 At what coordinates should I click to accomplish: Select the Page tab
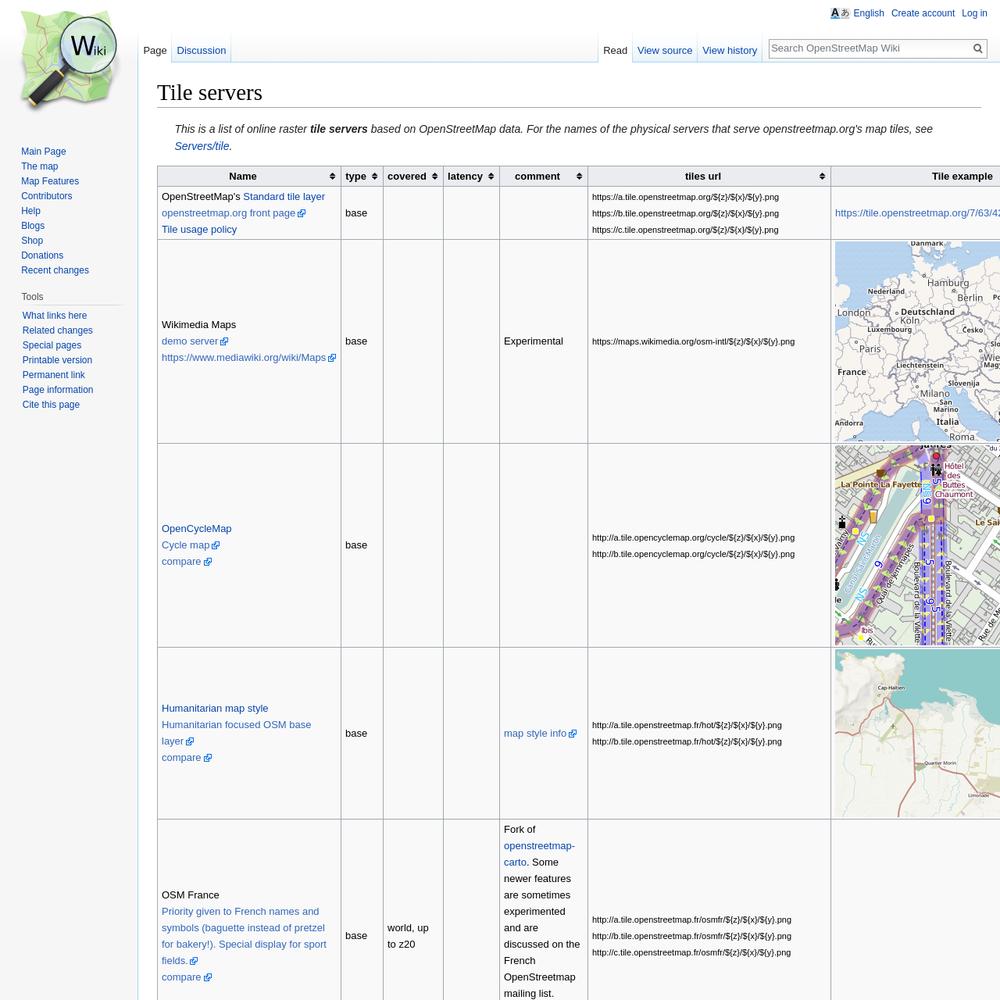pos(155,50)
